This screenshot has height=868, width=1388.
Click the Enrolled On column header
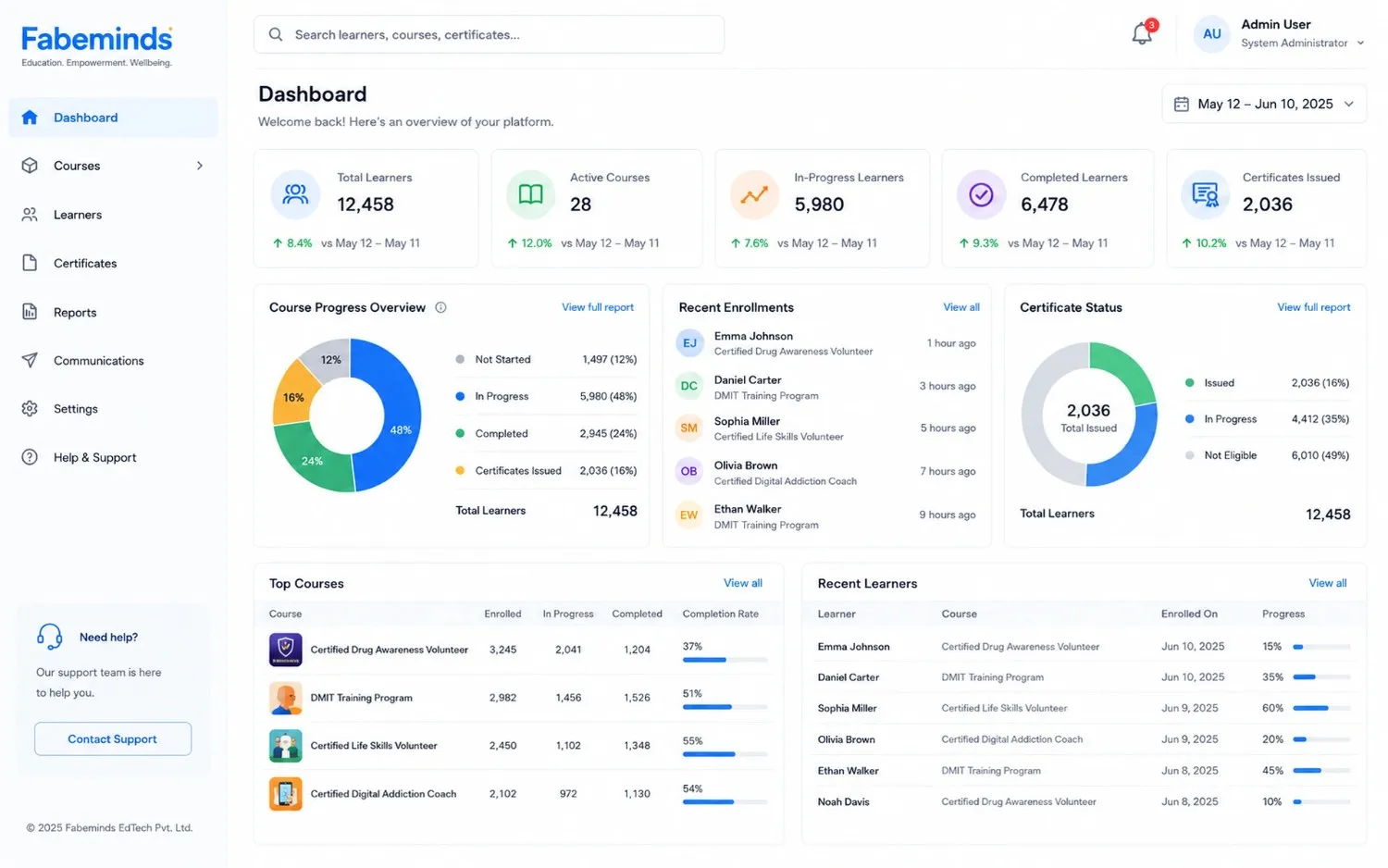(x=1189, y=614)
